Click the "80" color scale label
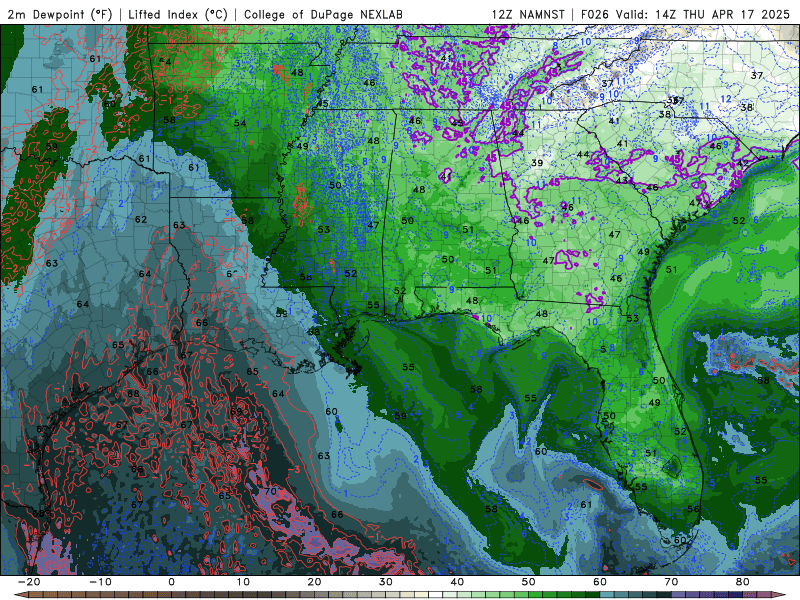This screenshot has height=600, width=800. pyautogui.click(x=743, y=582)
